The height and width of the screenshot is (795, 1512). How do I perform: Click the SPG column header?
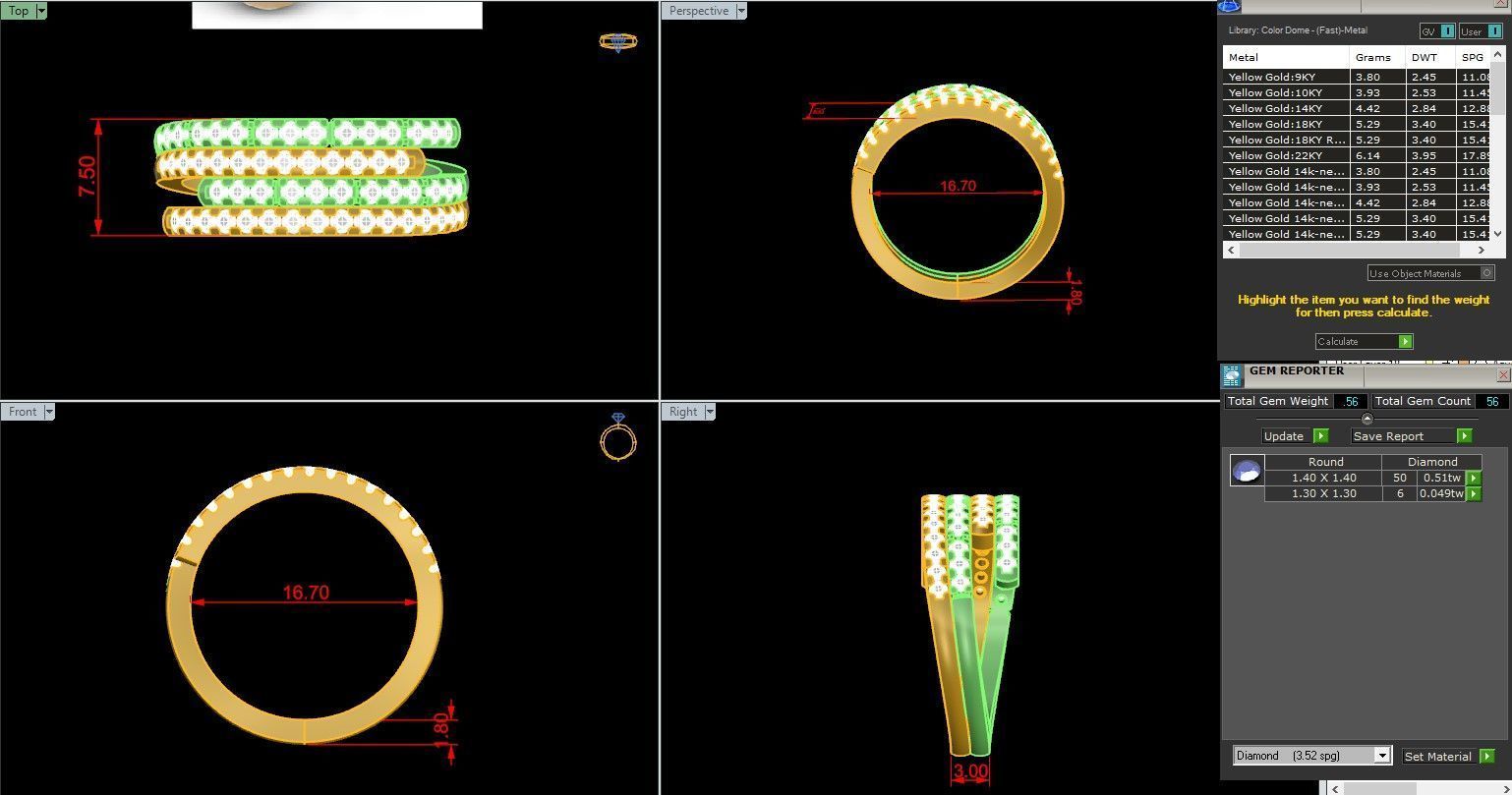[x=1473, y=57]
